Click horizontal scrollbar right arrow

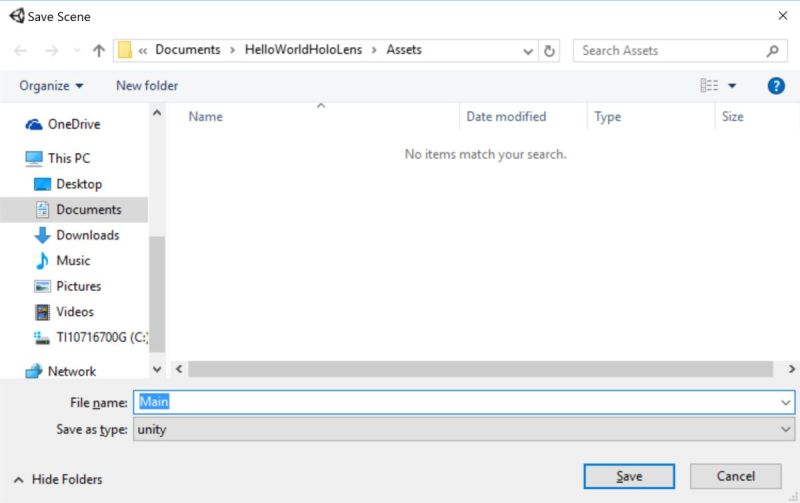pyautogui.click(x=791, y=369)
